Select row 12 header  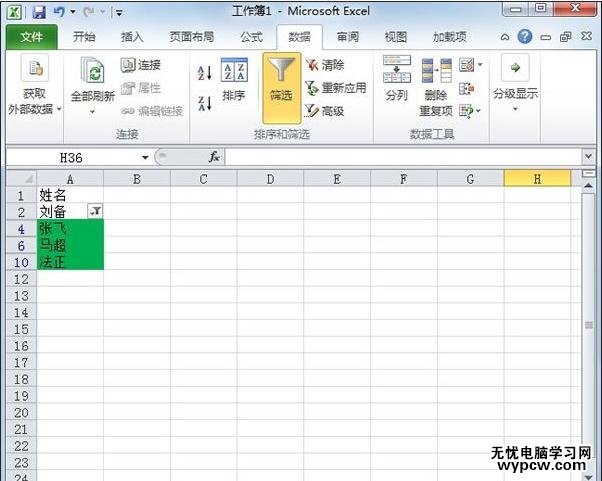point(22,279)
